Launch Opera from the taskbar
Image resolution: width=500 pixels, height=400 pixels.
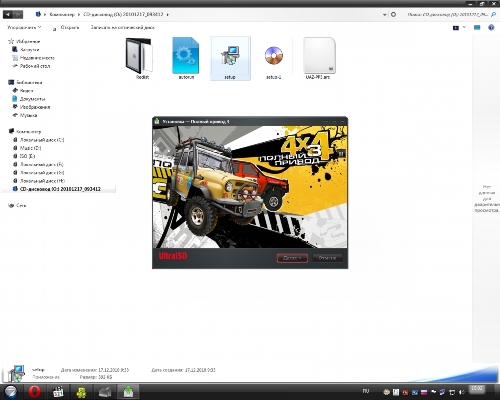[x=35, y=392]
